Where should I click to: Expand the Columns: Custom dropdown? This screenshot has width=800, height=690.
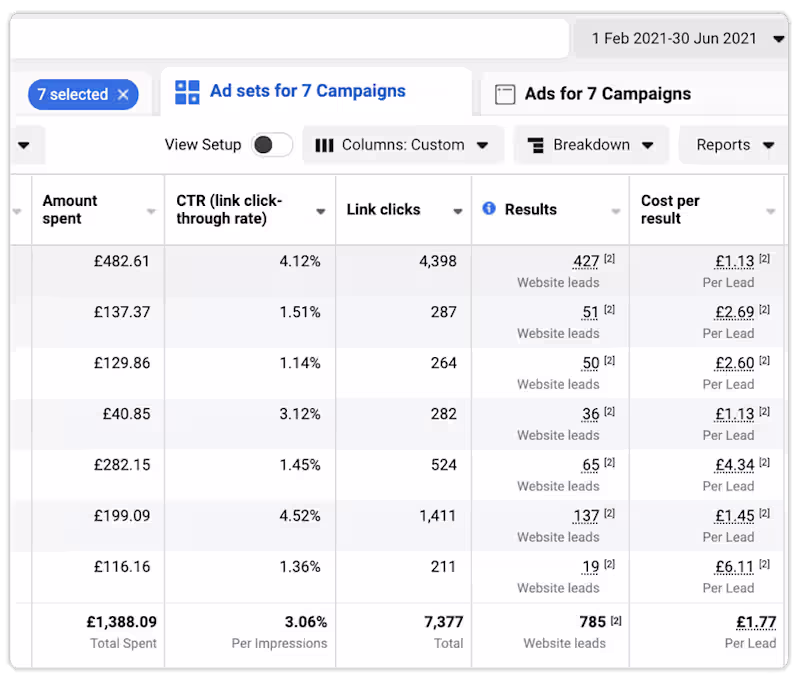(x=483, y=145)
